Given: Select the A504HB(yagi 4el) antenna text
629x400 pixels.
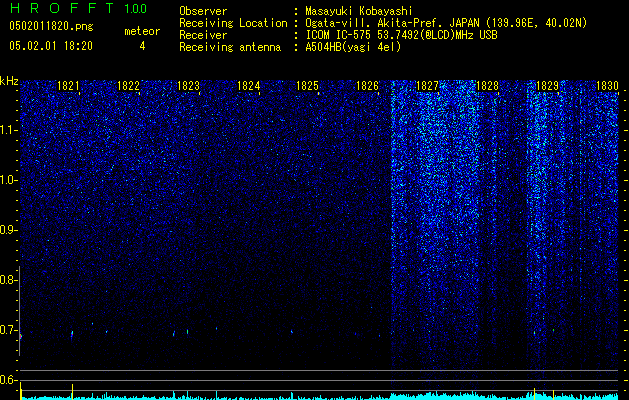Looking at the screenshot, I should (353, 47).
